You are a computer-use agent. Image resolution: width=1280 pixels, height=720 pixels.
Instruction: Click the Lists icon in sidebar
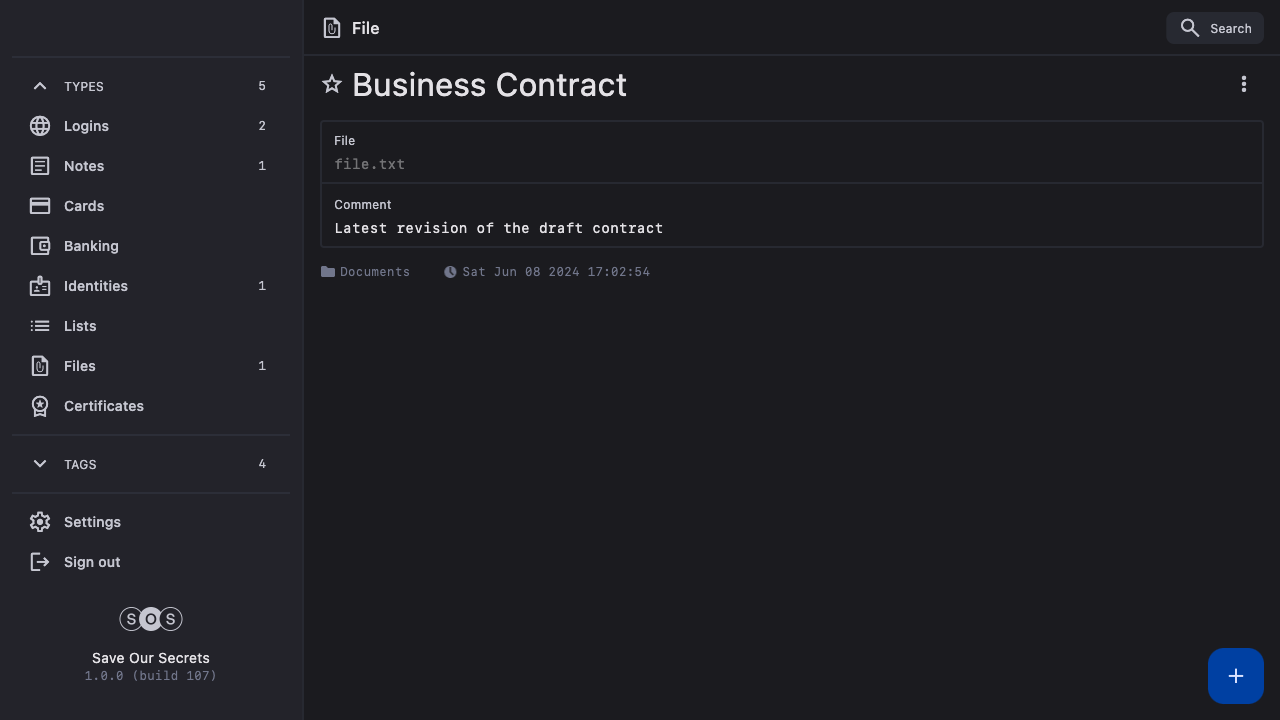pyautogui.click(x=40, y=326)
